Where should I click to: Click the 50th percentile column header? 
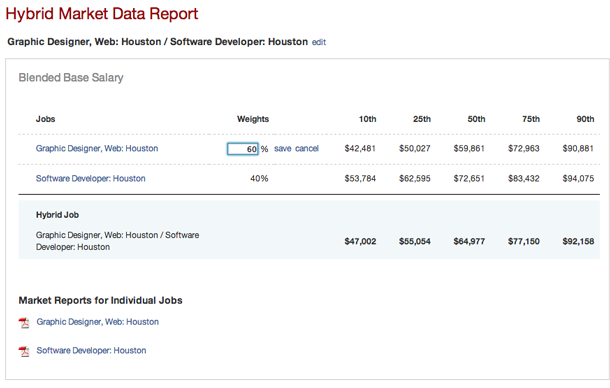[476, 119]
